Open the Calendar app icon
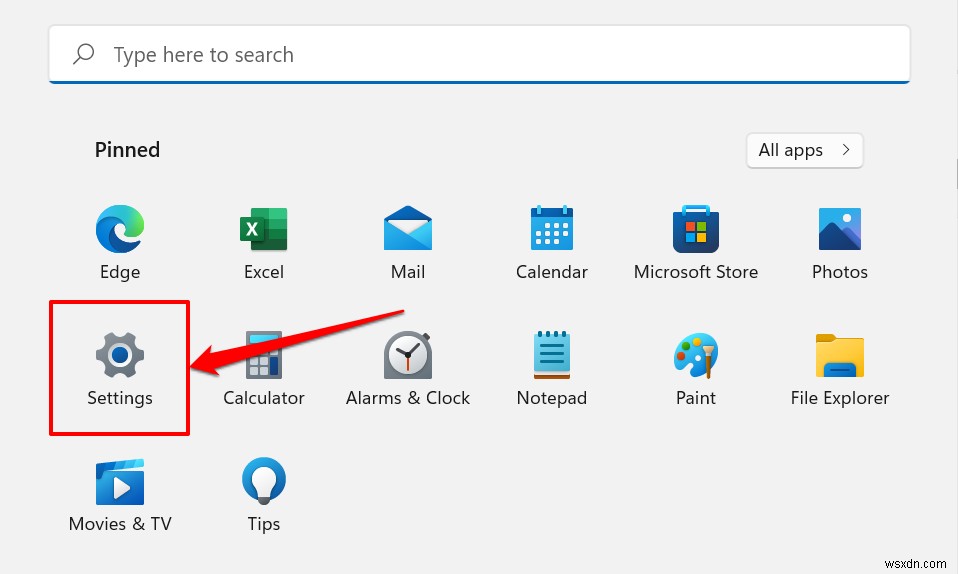958x574 pixels. coord(552,228)
